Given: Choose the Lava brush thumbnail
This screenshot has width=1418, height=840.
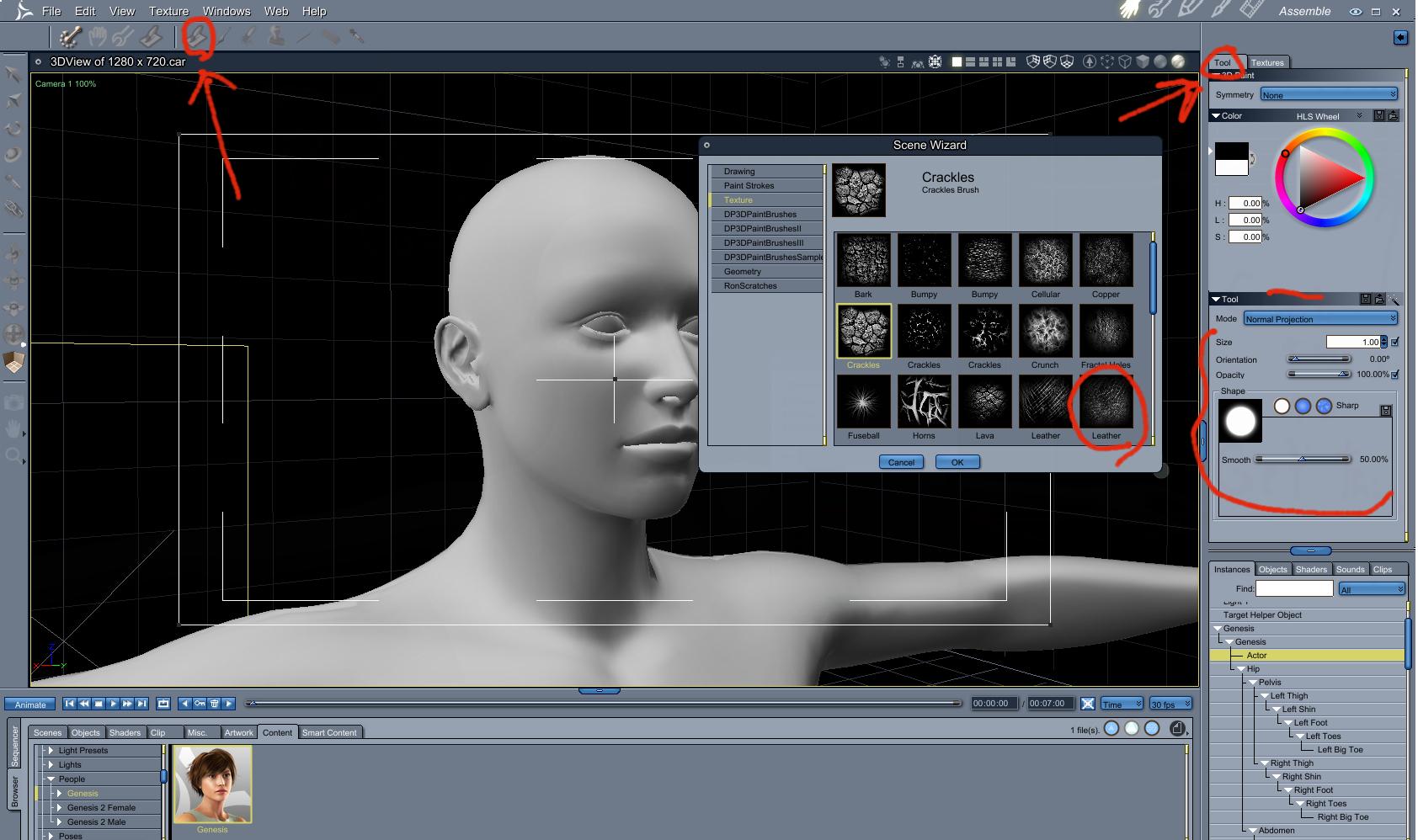Looking at the screenshot, I should coord(984,402).
